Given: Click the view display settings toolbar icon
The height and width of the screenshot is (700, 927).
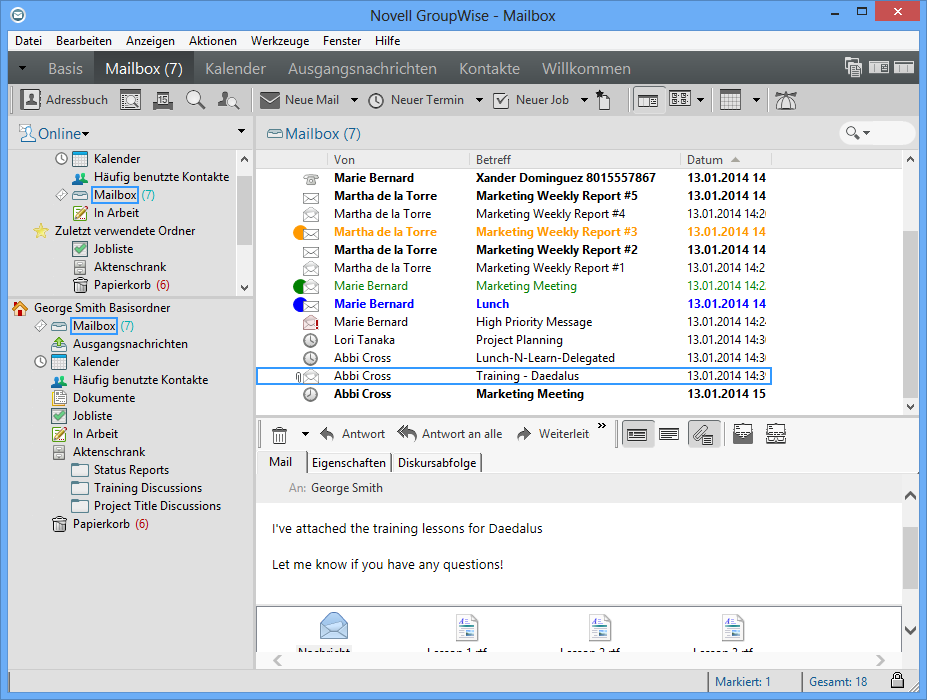Looking at the screenshot, I should tap(680, 99).
